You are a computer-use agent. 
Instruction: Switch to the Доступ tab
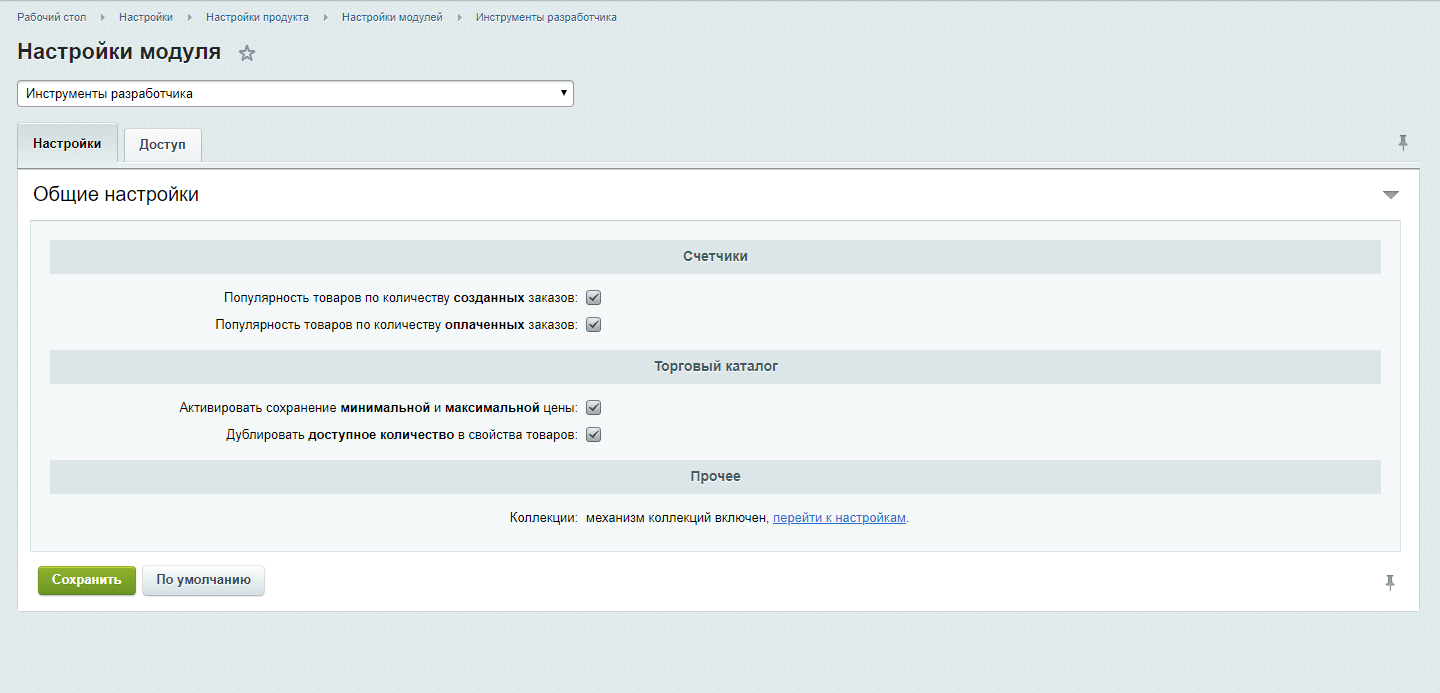coord(162,145)
